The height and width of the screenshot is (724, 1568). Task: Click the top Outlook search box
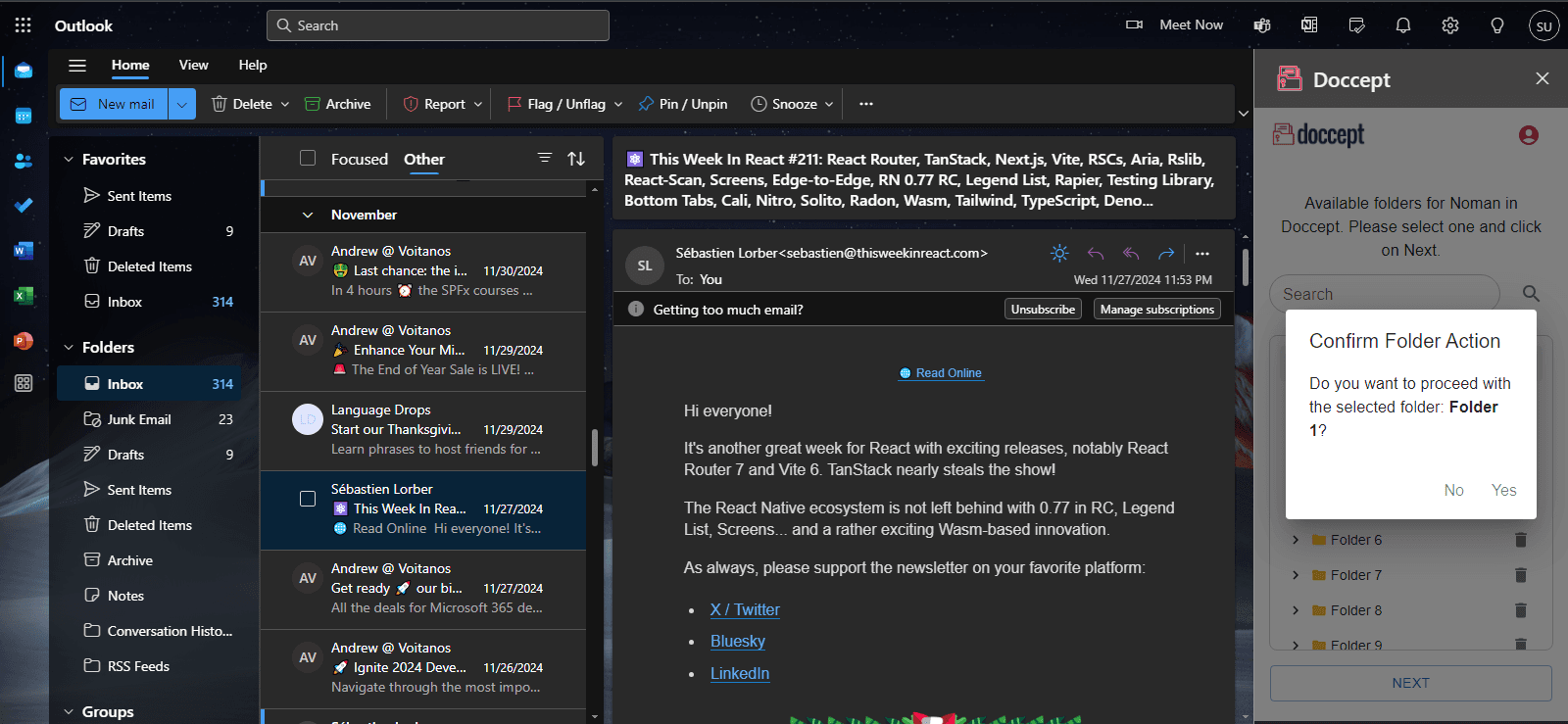point(438,25)
